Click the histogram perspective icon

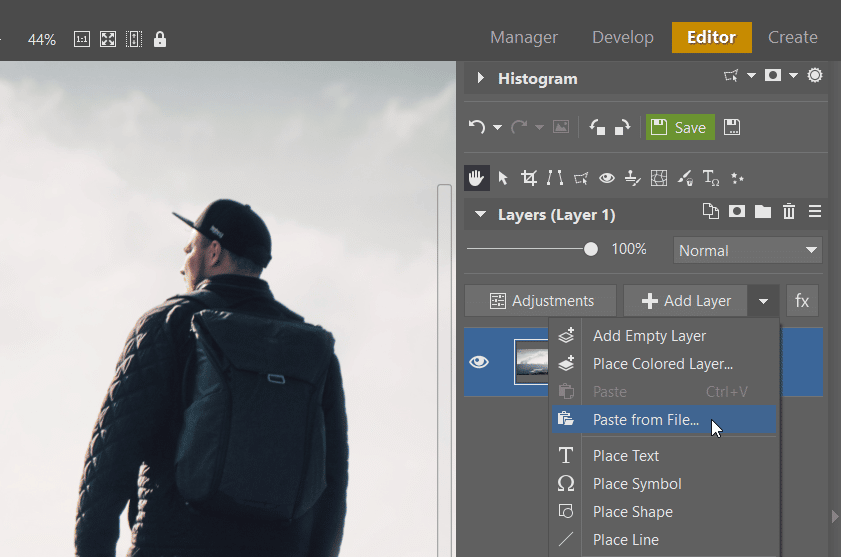[731, 76]
